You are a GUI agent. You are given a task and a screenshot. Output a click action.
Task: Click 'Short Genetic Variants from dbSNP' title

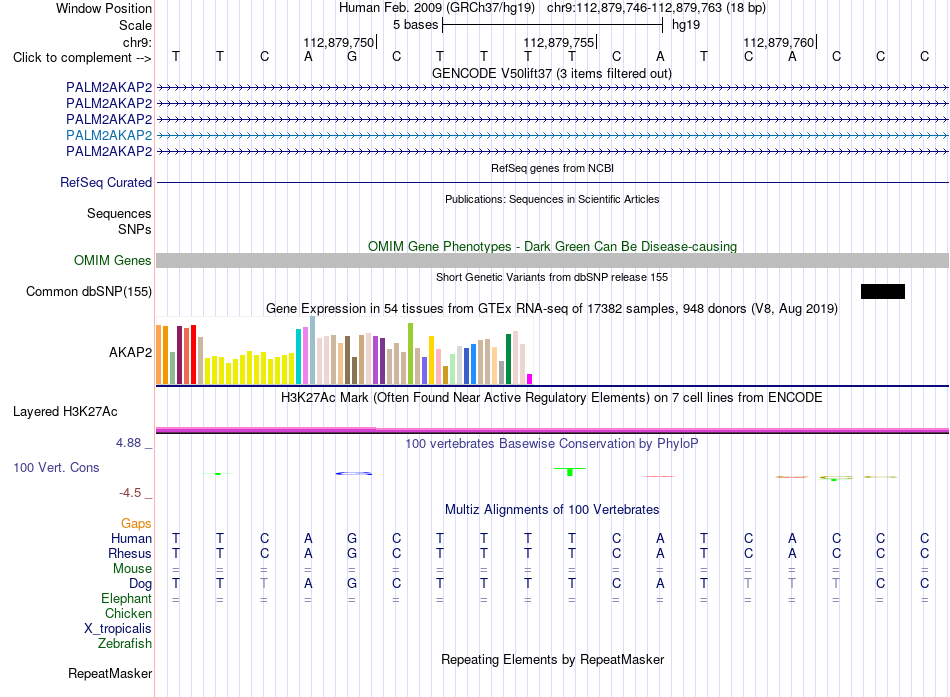[x=552, y=277]
